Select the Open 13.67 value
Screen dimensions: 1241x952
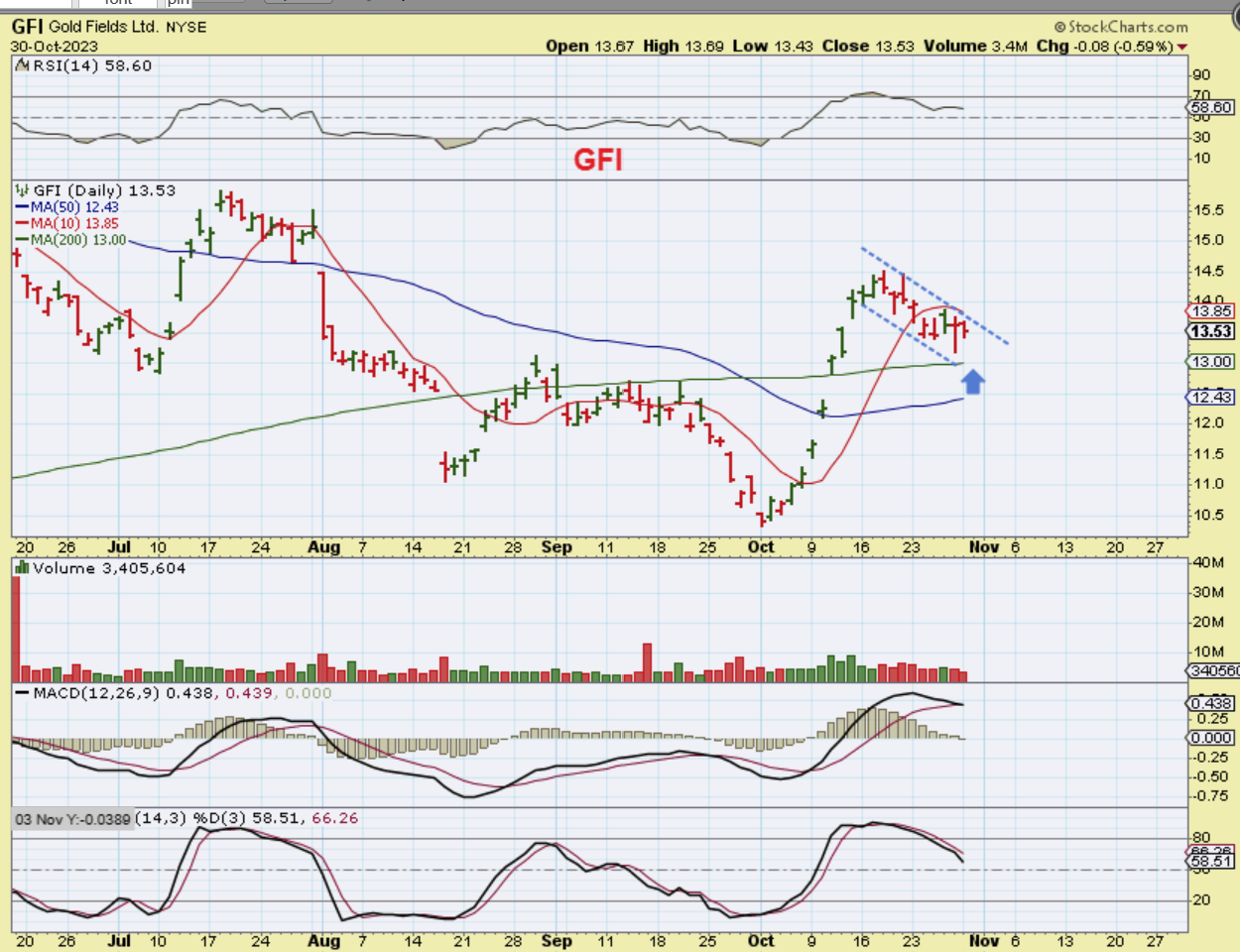pyautogui.click(x=589, y=46)
